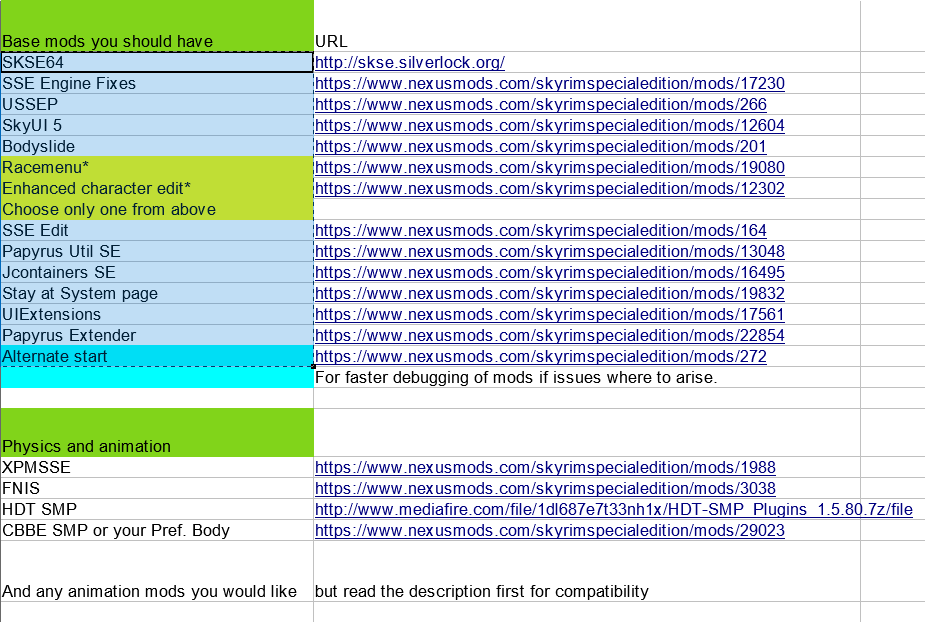The height and width of the screenshot is (622, 925).
Task: Open the FNIS link ending 3038
Action: pos(545,489)
